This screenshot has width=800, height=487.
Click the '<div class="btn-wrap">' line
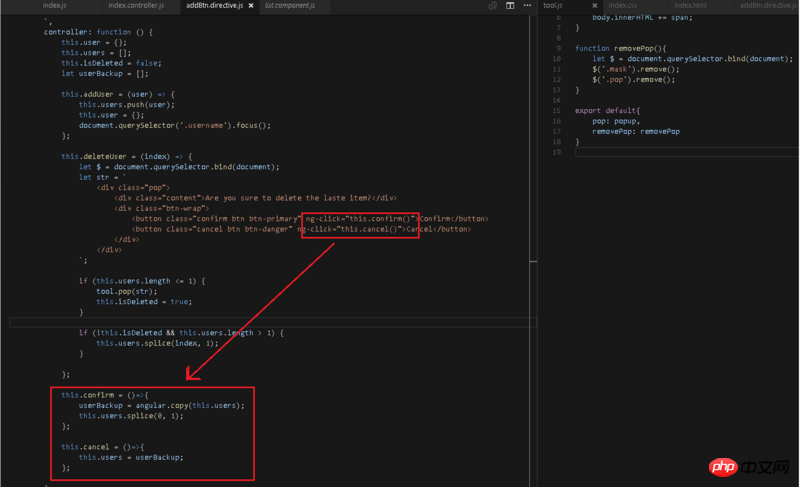(162, 209)
